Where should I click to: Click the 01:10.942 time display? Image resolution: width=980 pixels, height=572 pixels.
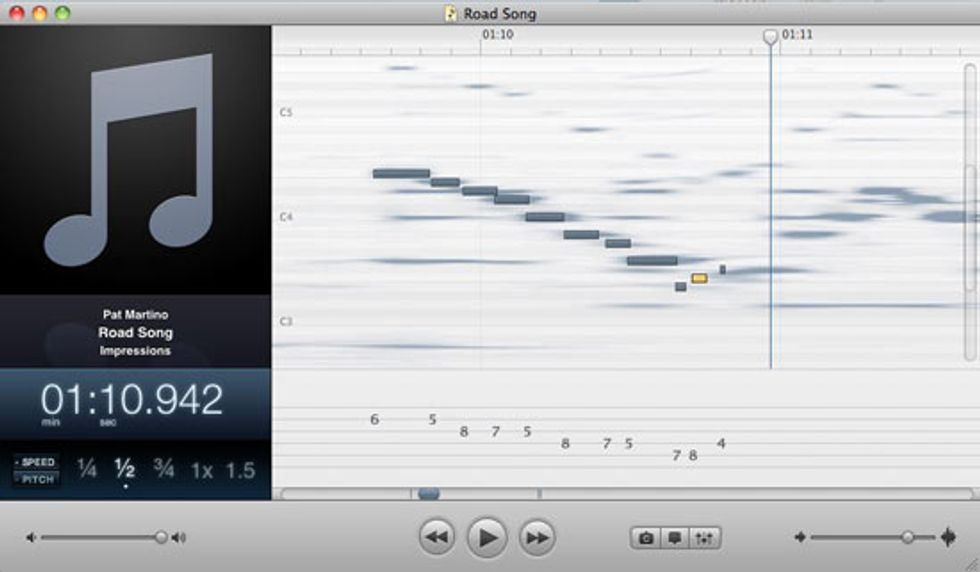point(132,399)
